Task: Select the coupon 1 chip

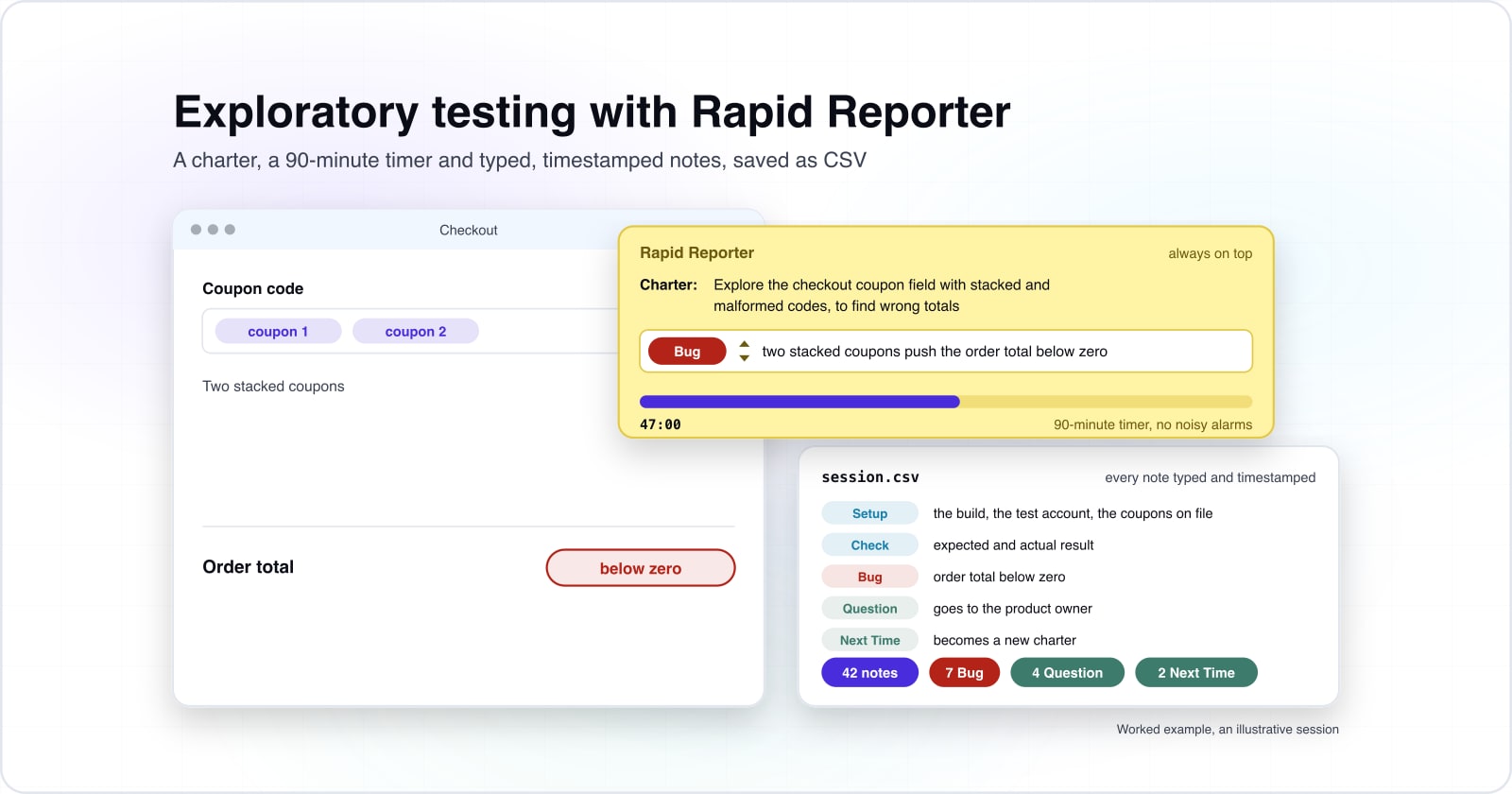Action: (x=278, y=332)
